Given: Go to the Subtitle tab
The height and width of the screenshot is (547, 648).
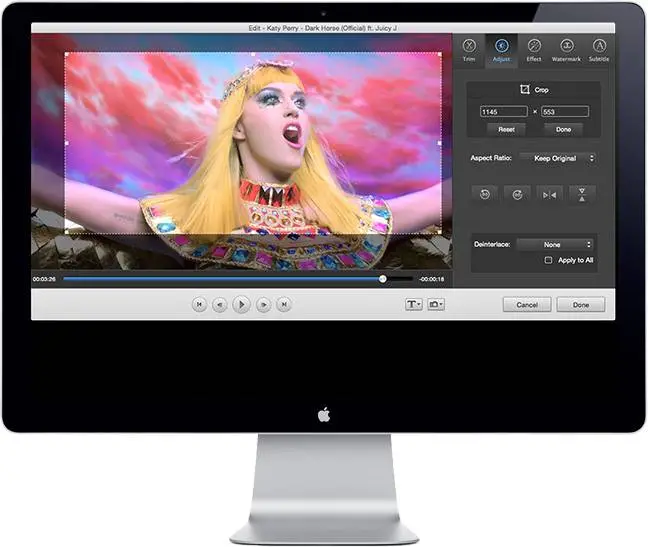Looking at the screenshot, I should (x=599, y=50).
